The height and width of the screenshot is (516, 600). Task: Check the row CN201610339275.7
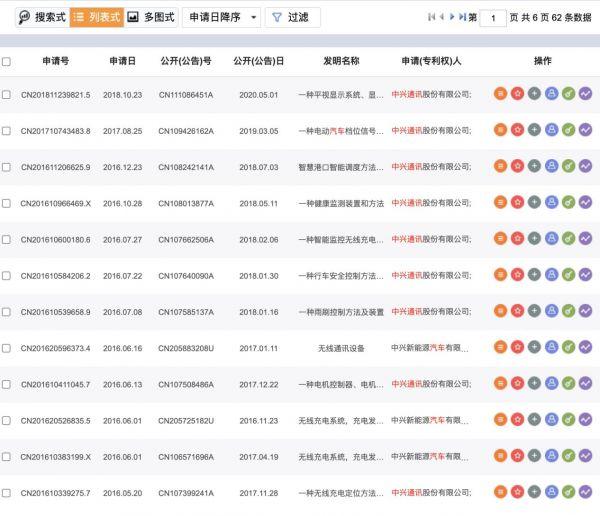click(6, 493)
